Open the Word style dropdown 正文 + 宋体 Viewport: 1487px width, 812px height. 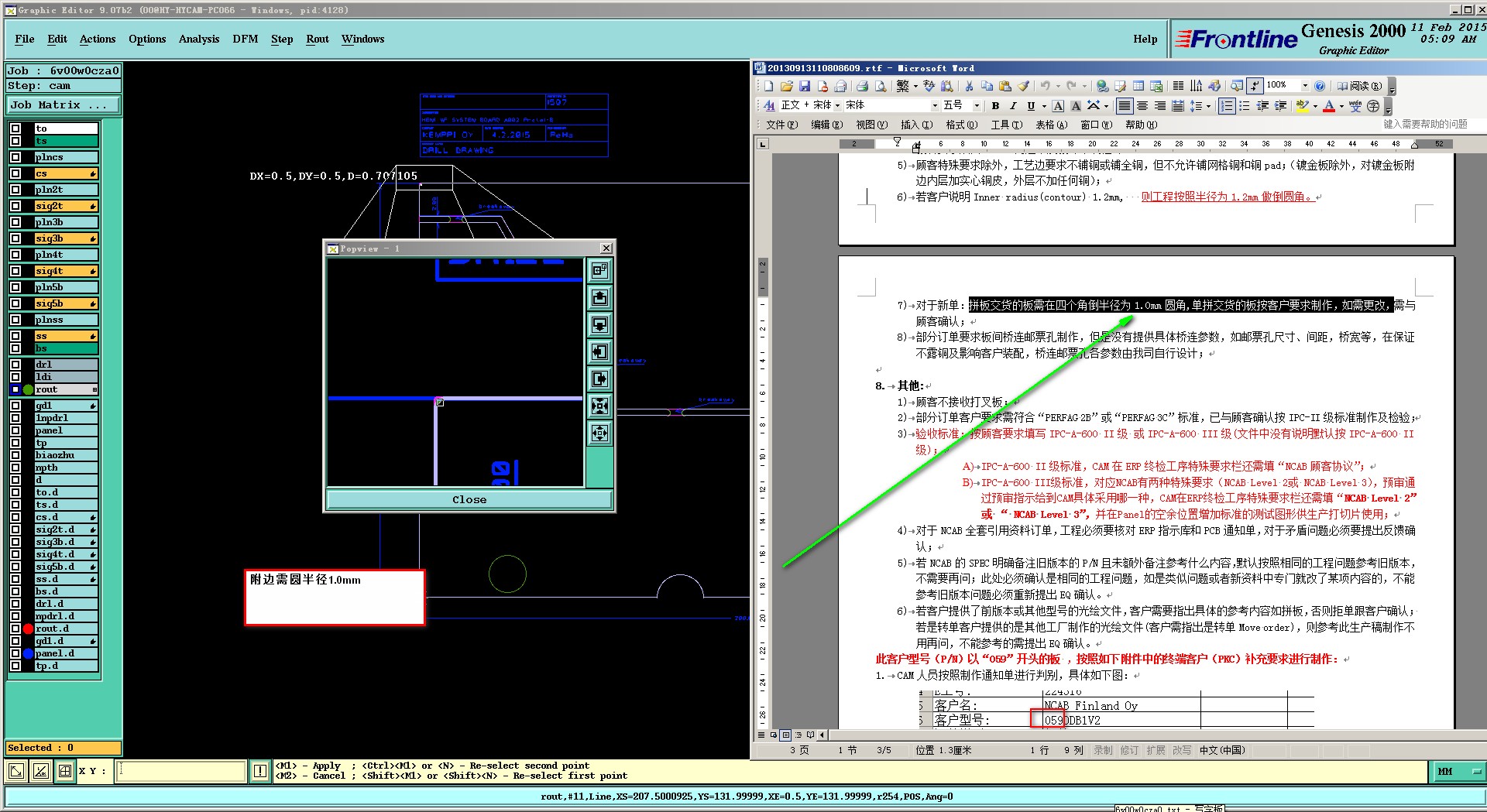[837, 106]
